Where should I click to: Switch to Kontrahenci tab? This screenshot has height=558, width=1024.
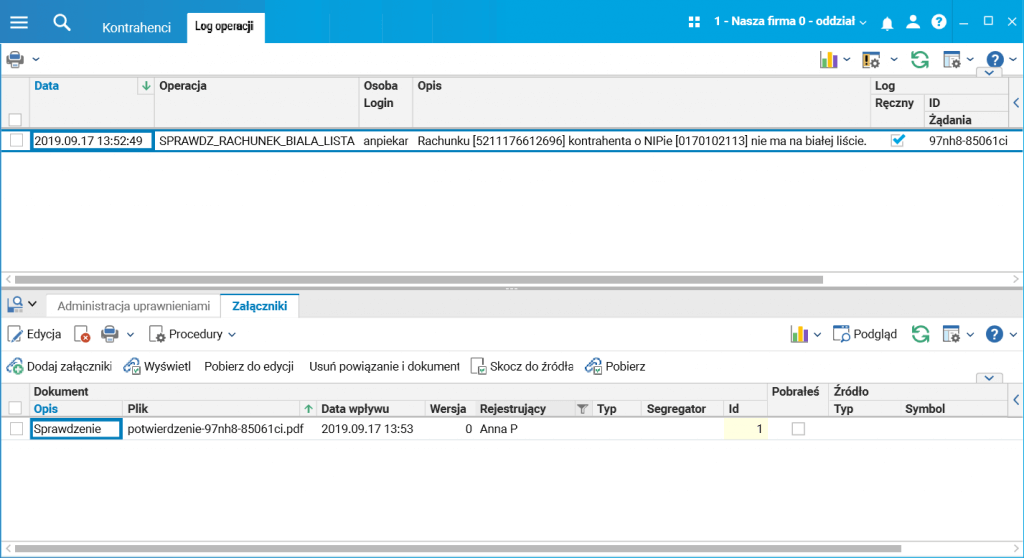click(136, 27)
